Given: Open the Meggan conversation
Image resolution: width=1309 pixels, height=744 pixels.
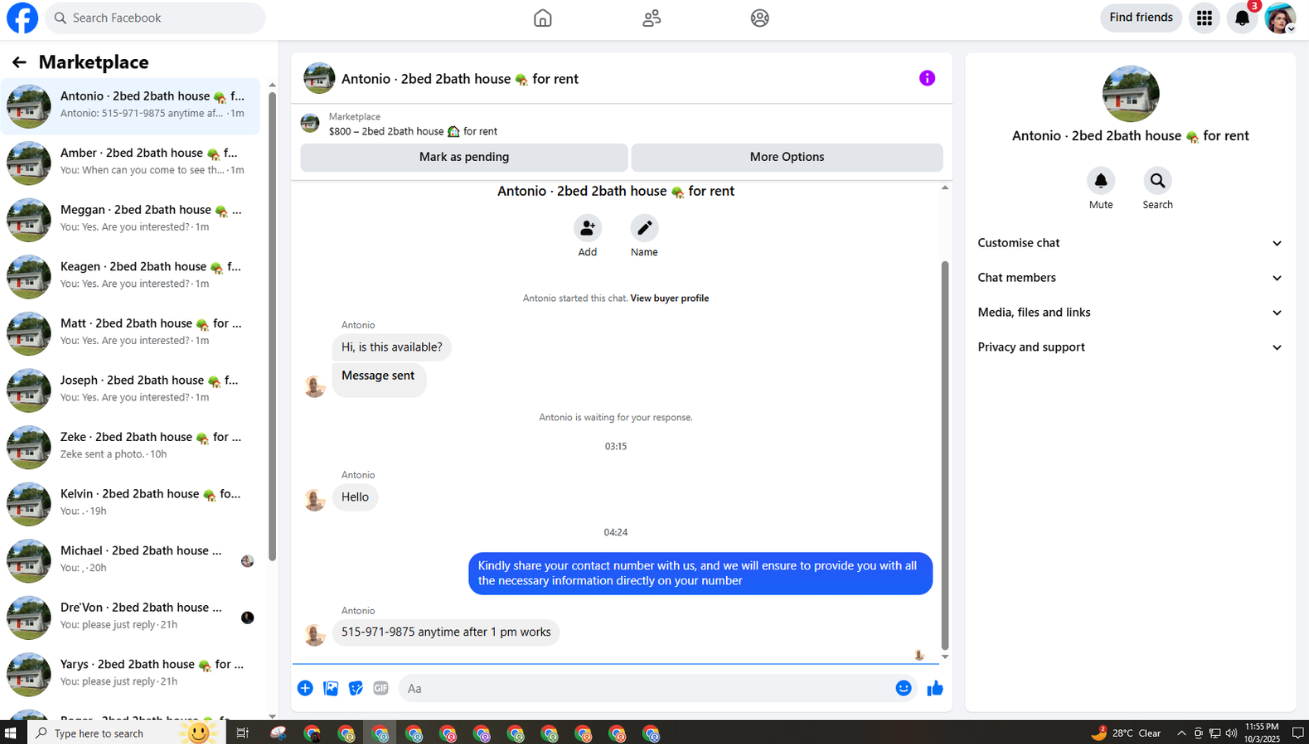Looking at the screenshot, I should click(x=131, y=220).
